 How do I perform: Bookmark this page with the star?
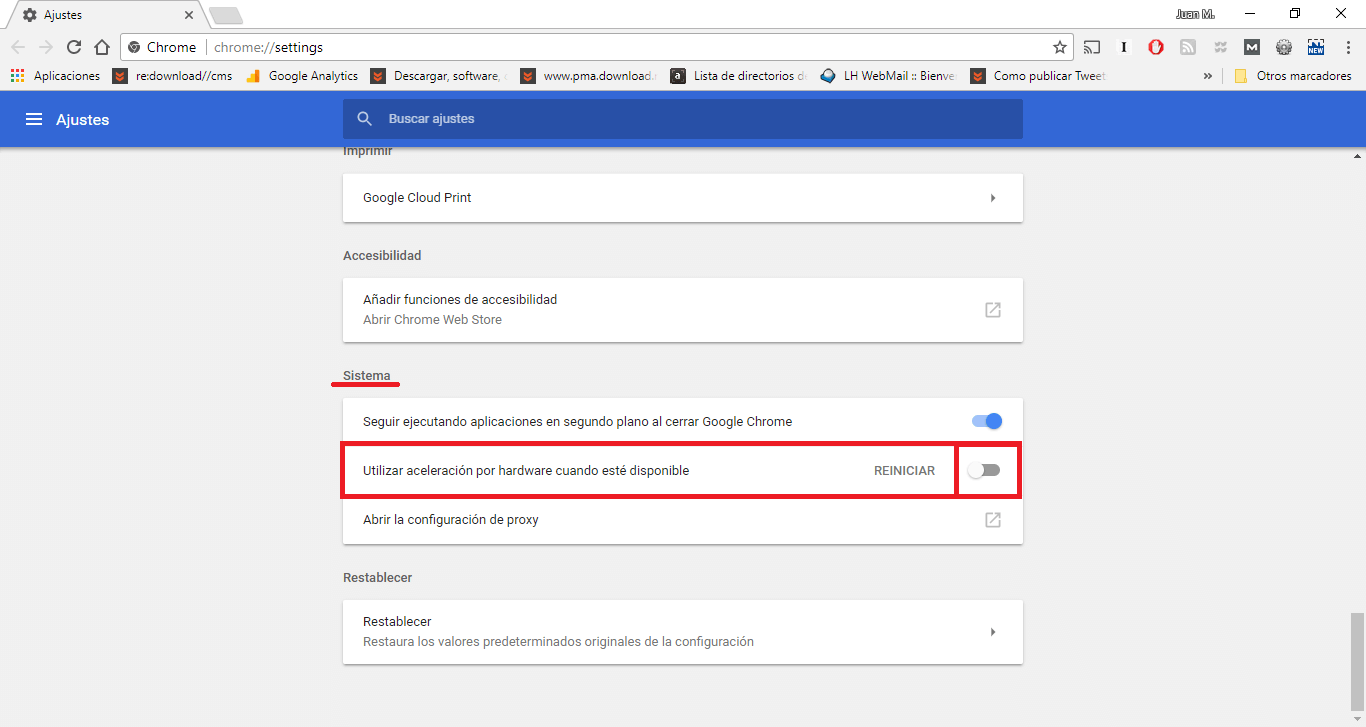coord(1060,47)
